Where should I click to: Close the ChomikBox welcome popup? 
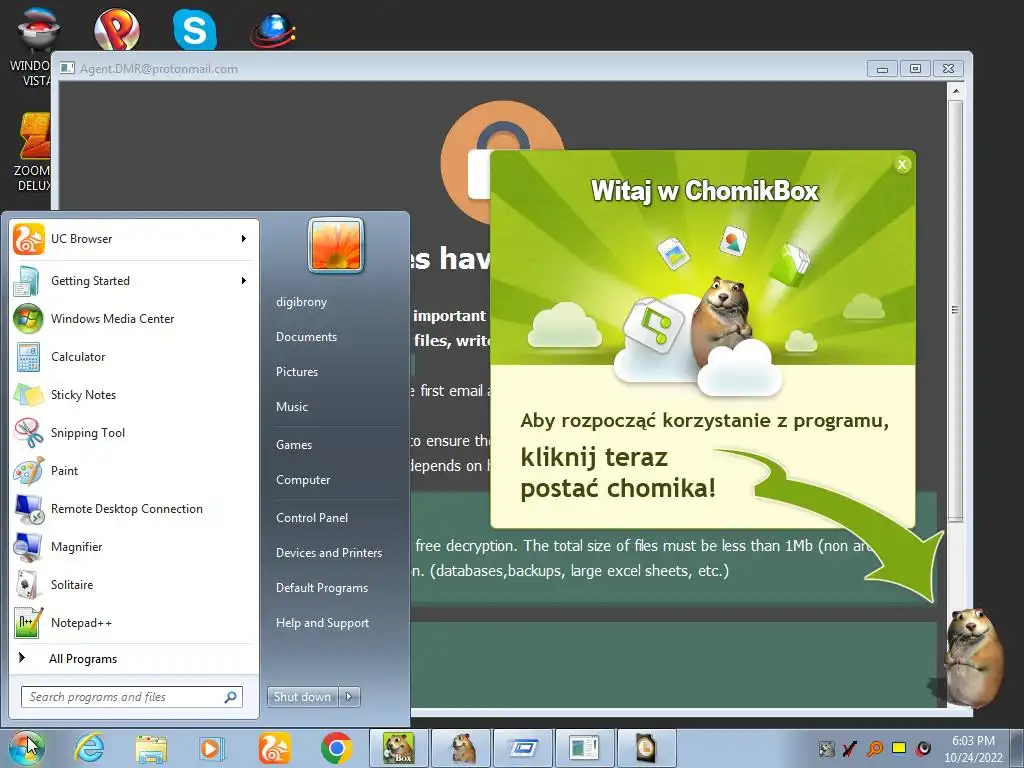click(x=902, y=165)
